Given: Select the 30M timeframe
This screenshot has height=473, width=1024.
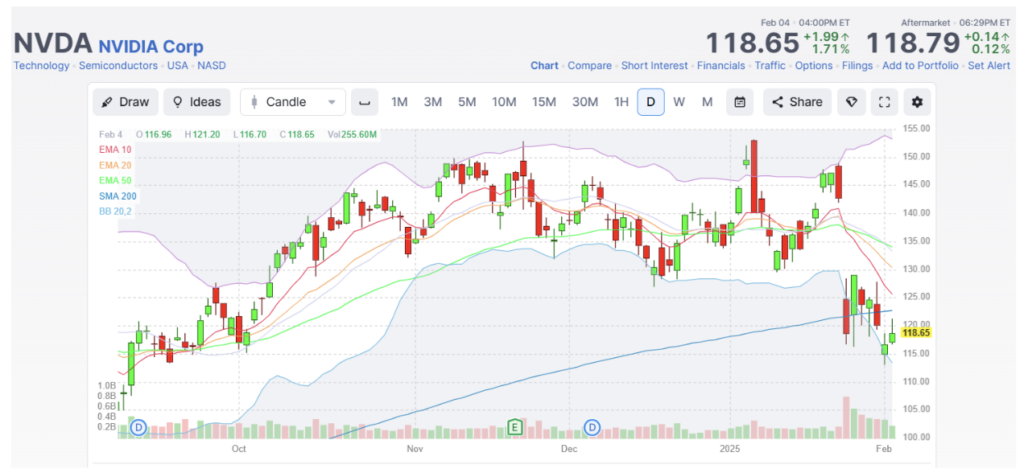Looking at the screenshot, I should [x=585, y=102].
